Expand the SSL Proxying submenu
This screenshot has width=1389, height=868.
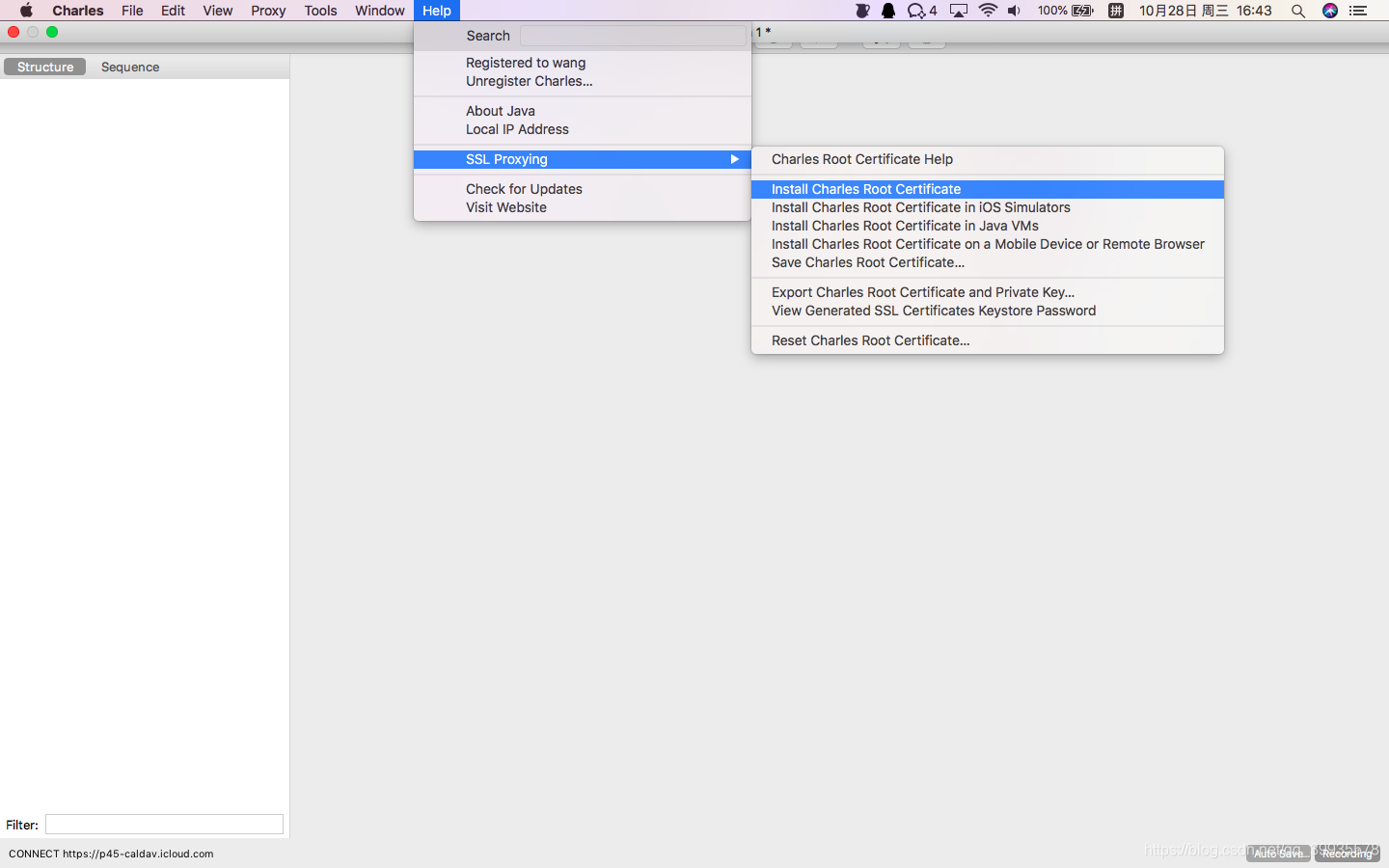583,159
